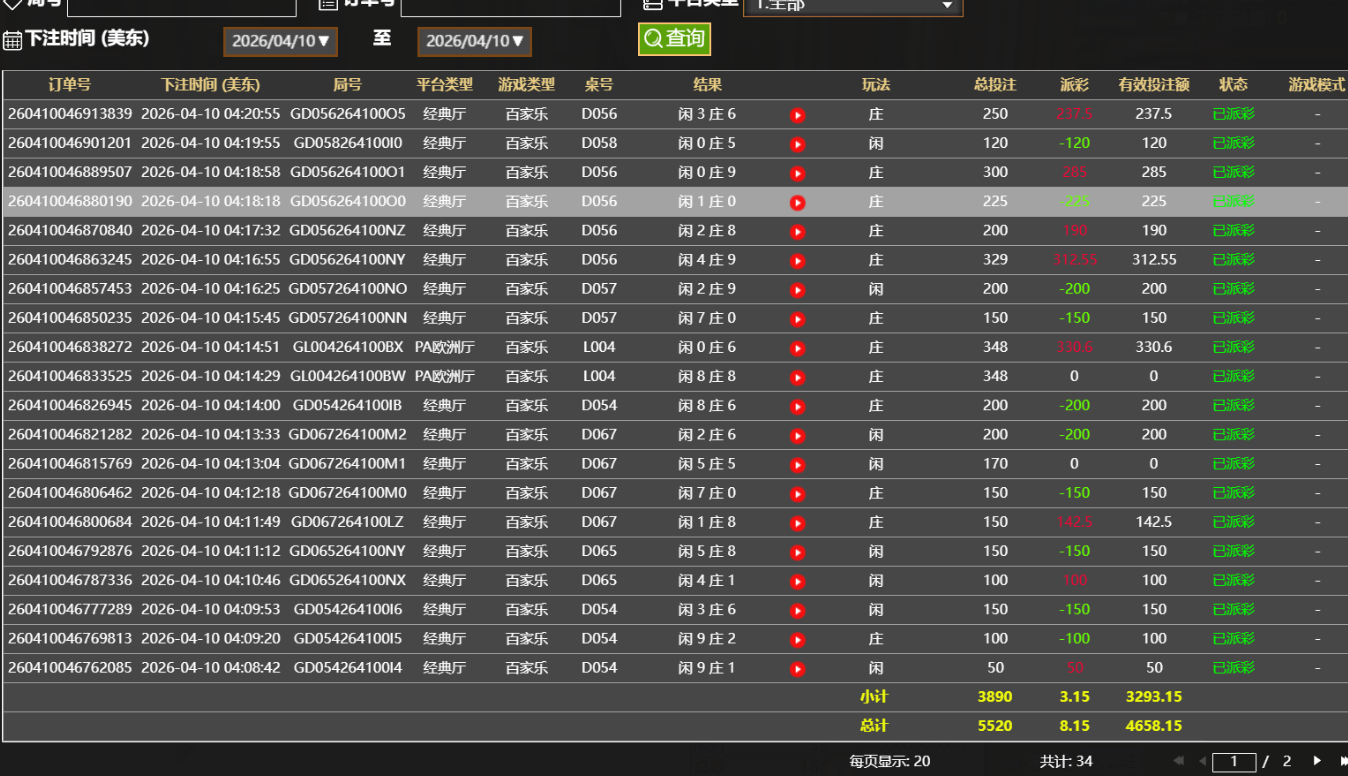Play video replay for order 260410046913839

pyautogui.click(x=797, y=115)
